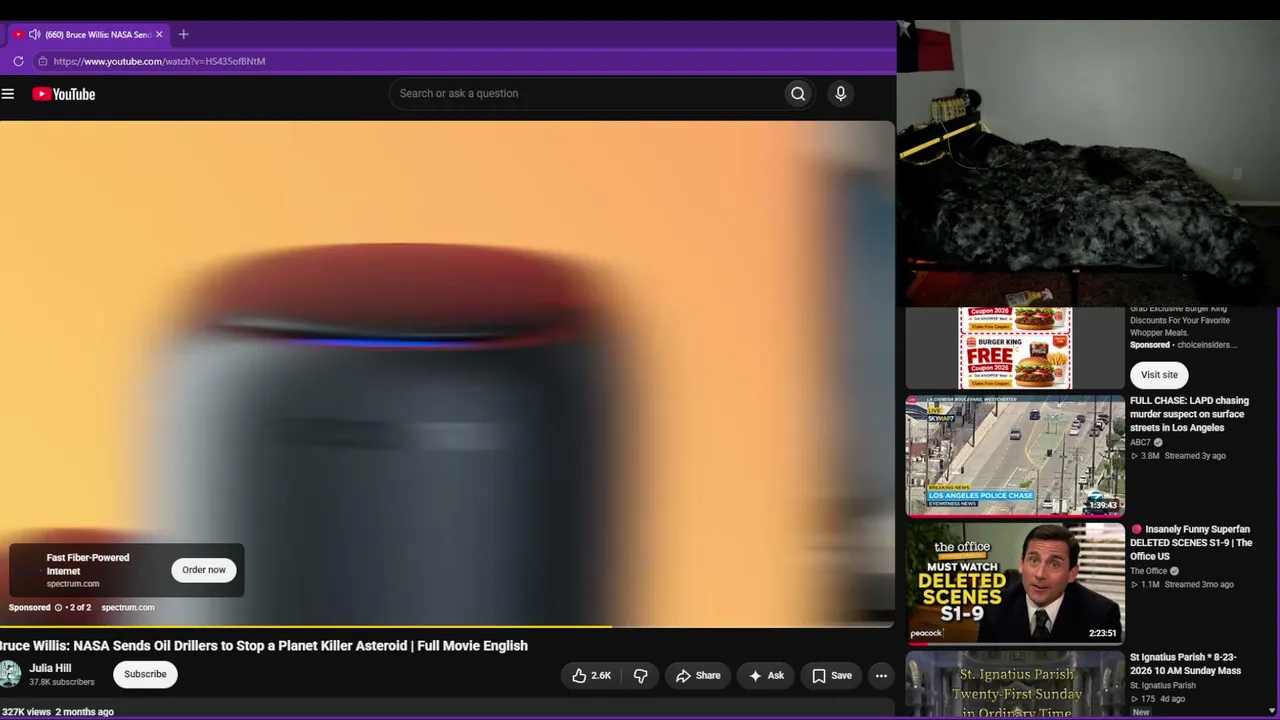Click the "37.8K subscribers" text
The height and width of the screenshot is (720, 1280).
pos(62,682)
